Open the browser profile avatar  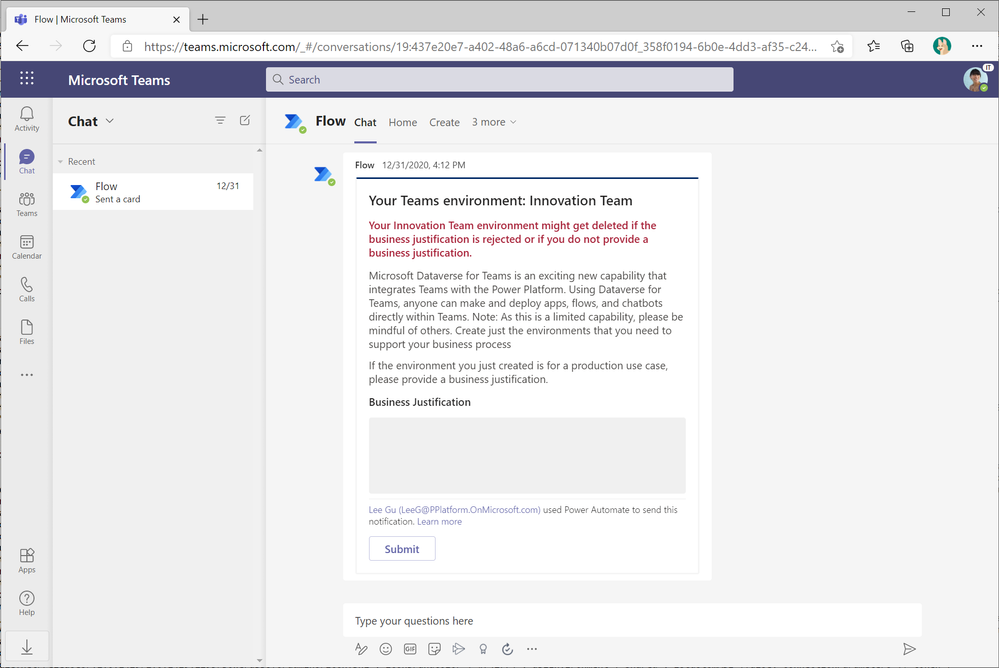(942, 46)
